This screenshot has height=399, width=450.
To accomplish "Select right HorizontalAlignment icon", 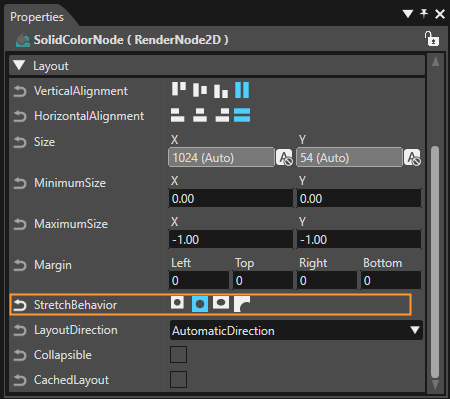I will click(222, 115).
